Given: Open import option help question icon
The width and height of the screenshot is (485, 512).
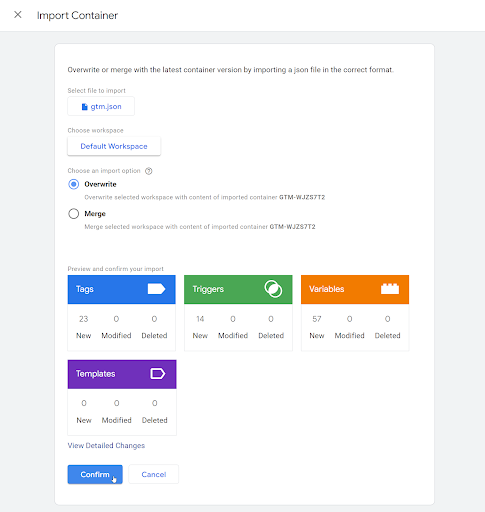Looking at the screenshot, I should pos(149,171).
